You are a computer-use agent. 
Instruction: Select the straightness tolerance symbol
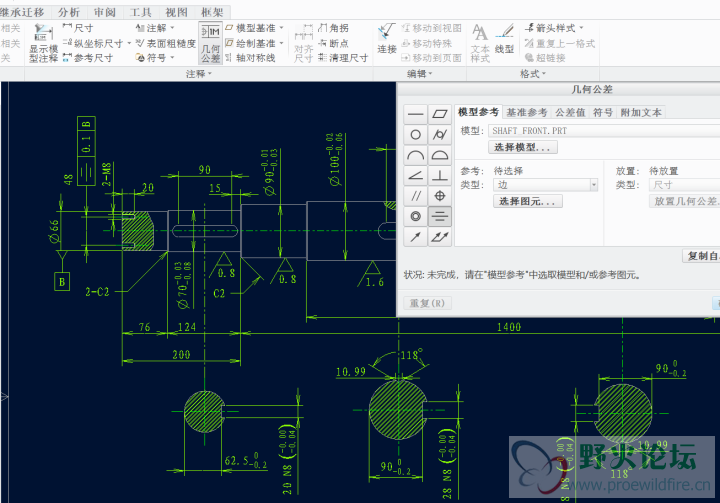(x=416, y=114)
